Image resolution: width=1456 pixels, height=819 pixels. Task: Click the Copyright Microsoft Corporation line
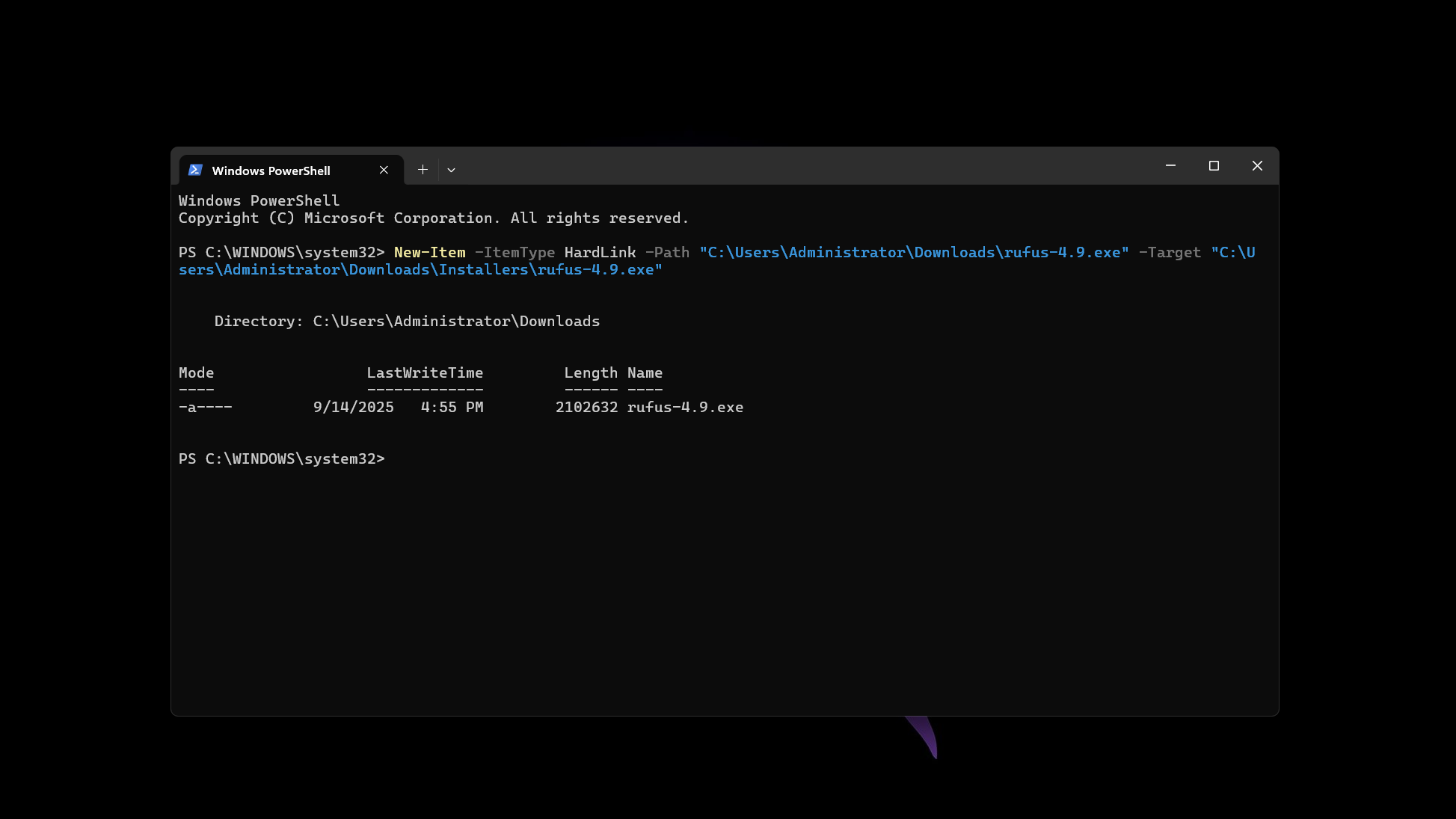(434, 218)
